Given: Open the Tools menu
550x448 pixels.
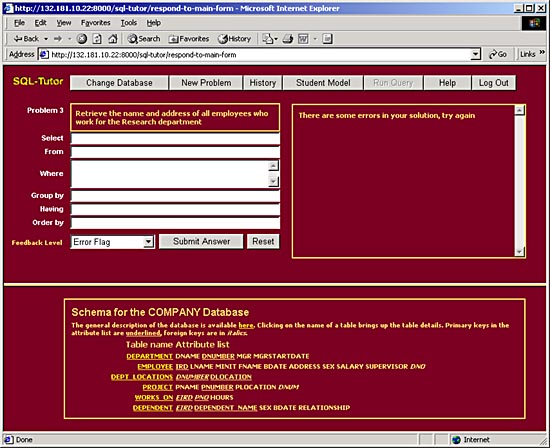Looking at the screenshot, I should [x=129, y=23].
